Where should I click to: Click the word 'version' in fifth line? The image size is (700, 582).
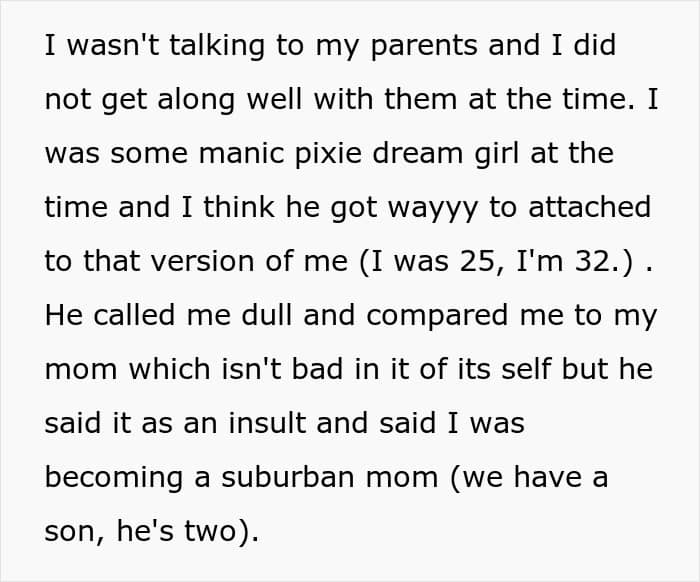(x=202, y=262)
